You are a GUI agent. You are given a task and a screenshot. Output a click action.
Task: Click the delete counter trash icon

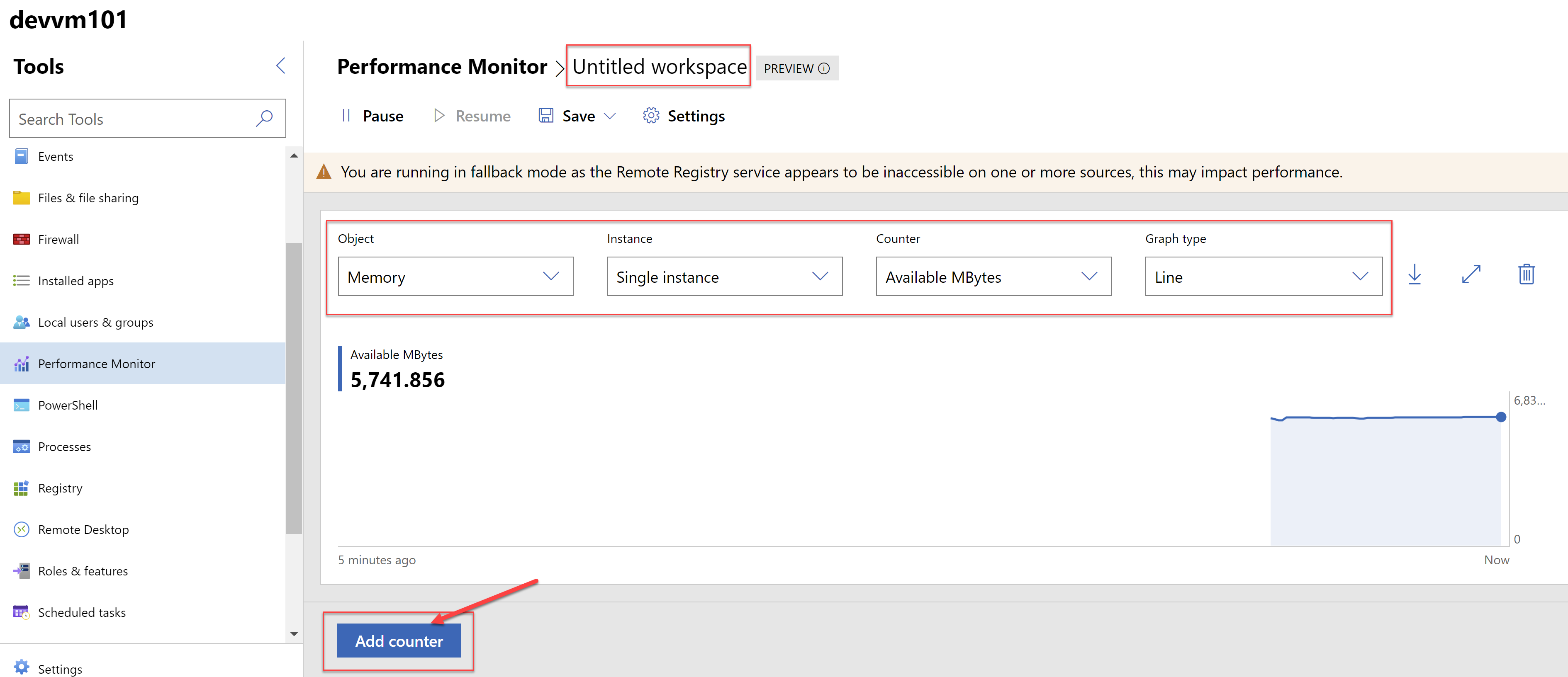coord(1526,274)
